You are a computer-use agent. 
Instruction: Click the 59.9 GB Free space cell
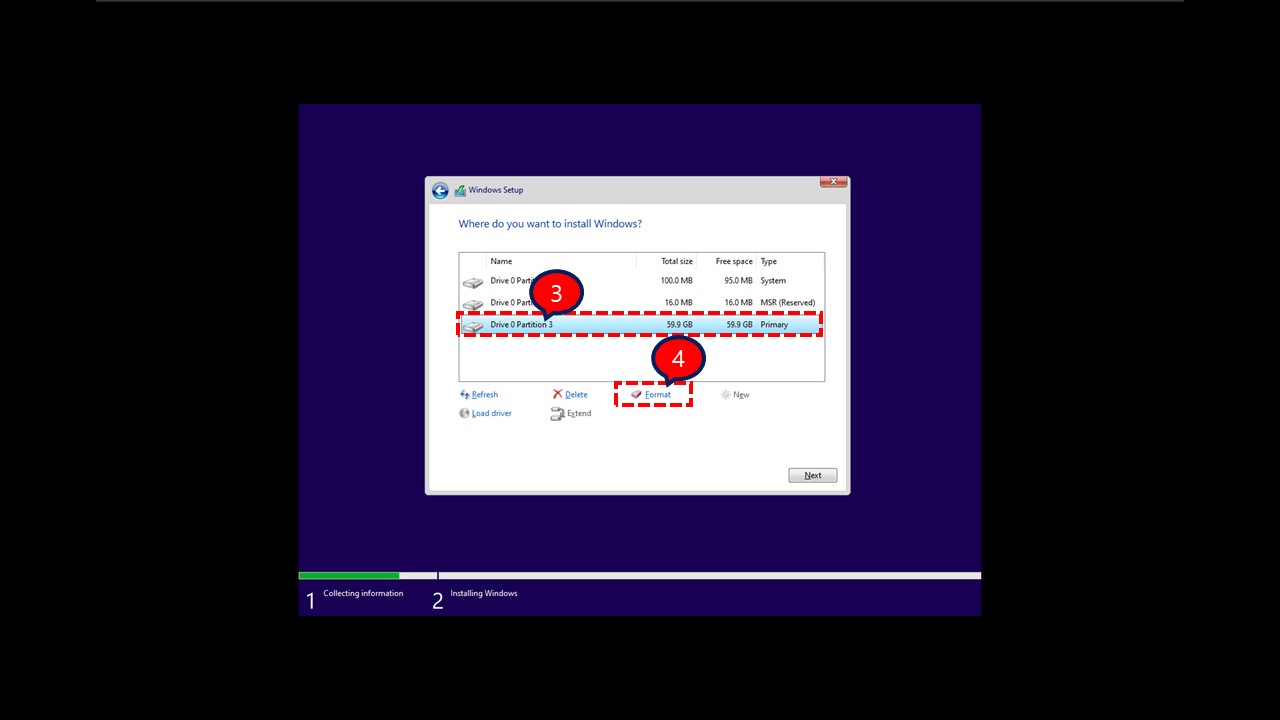(x=740, y=324)
